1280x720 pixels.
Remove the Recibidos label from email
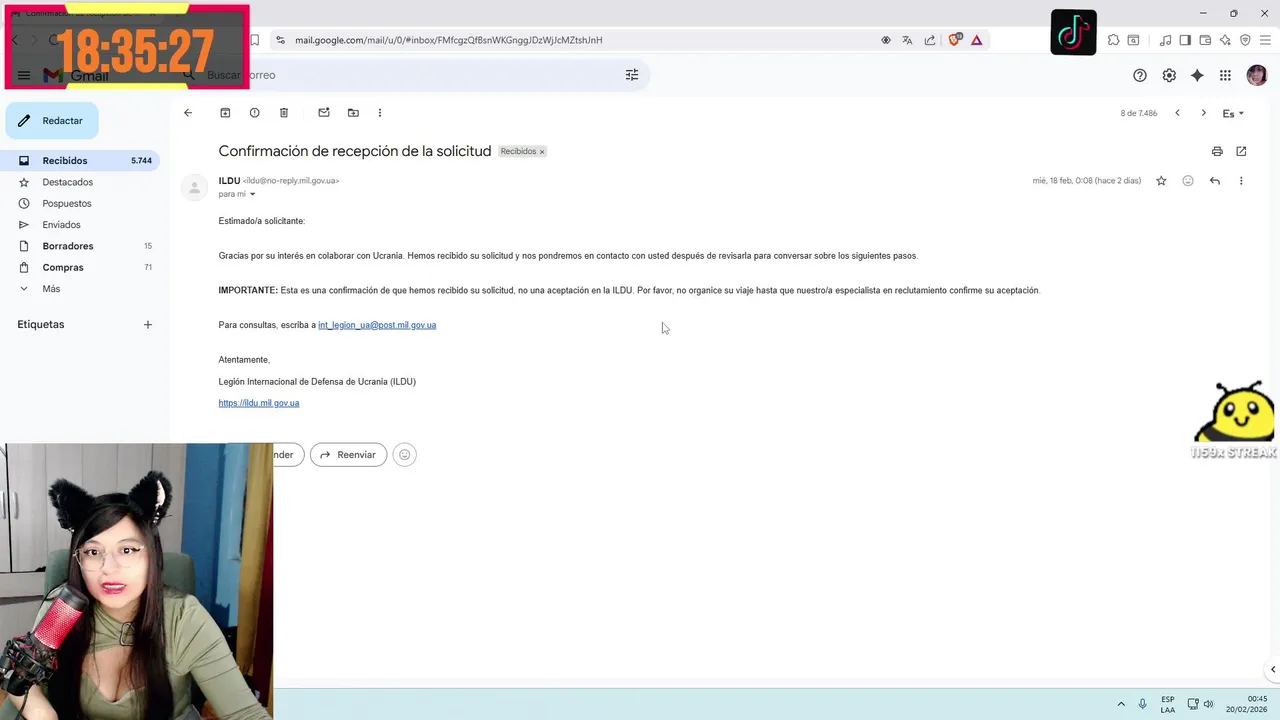pyautogui.click(x=542, y=152)
